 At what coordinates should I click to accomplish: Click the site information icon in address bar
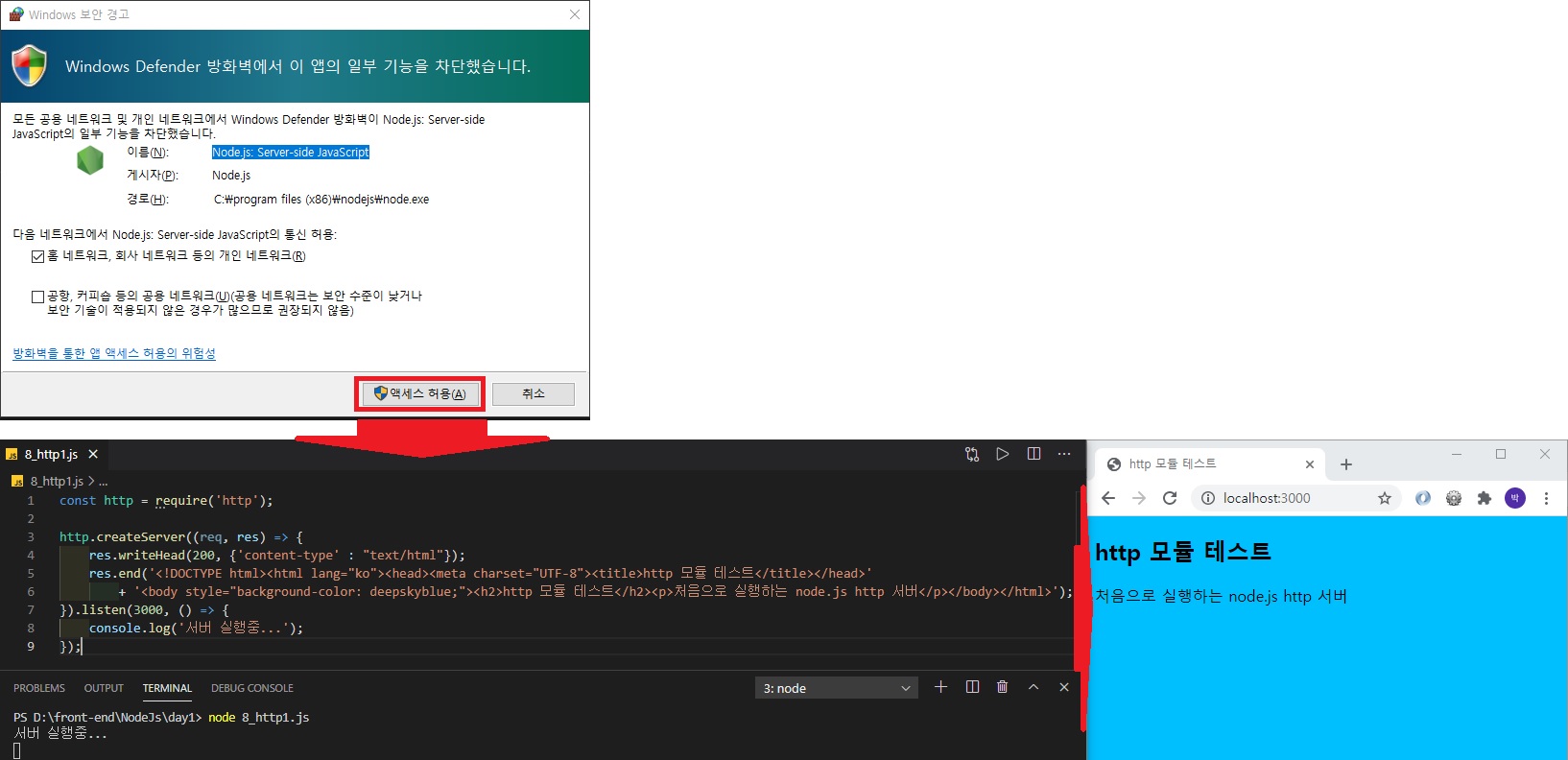click(x=1208, y=498)
